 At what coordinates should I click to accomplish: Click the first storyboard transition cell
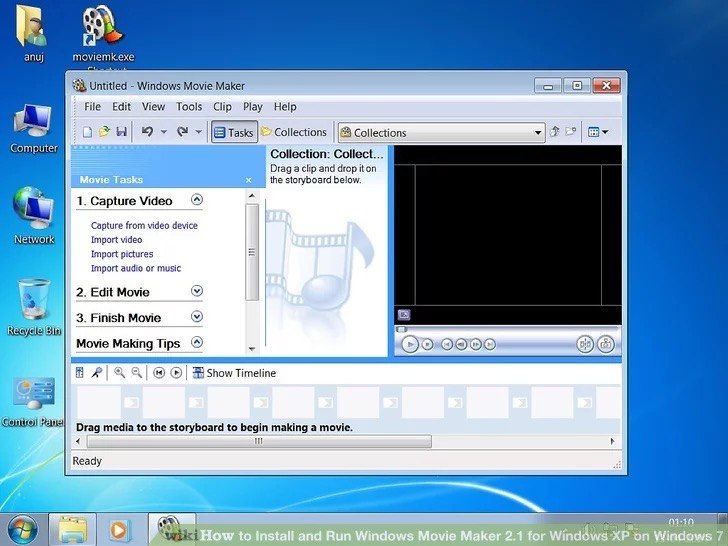click(x=131, y=403)
